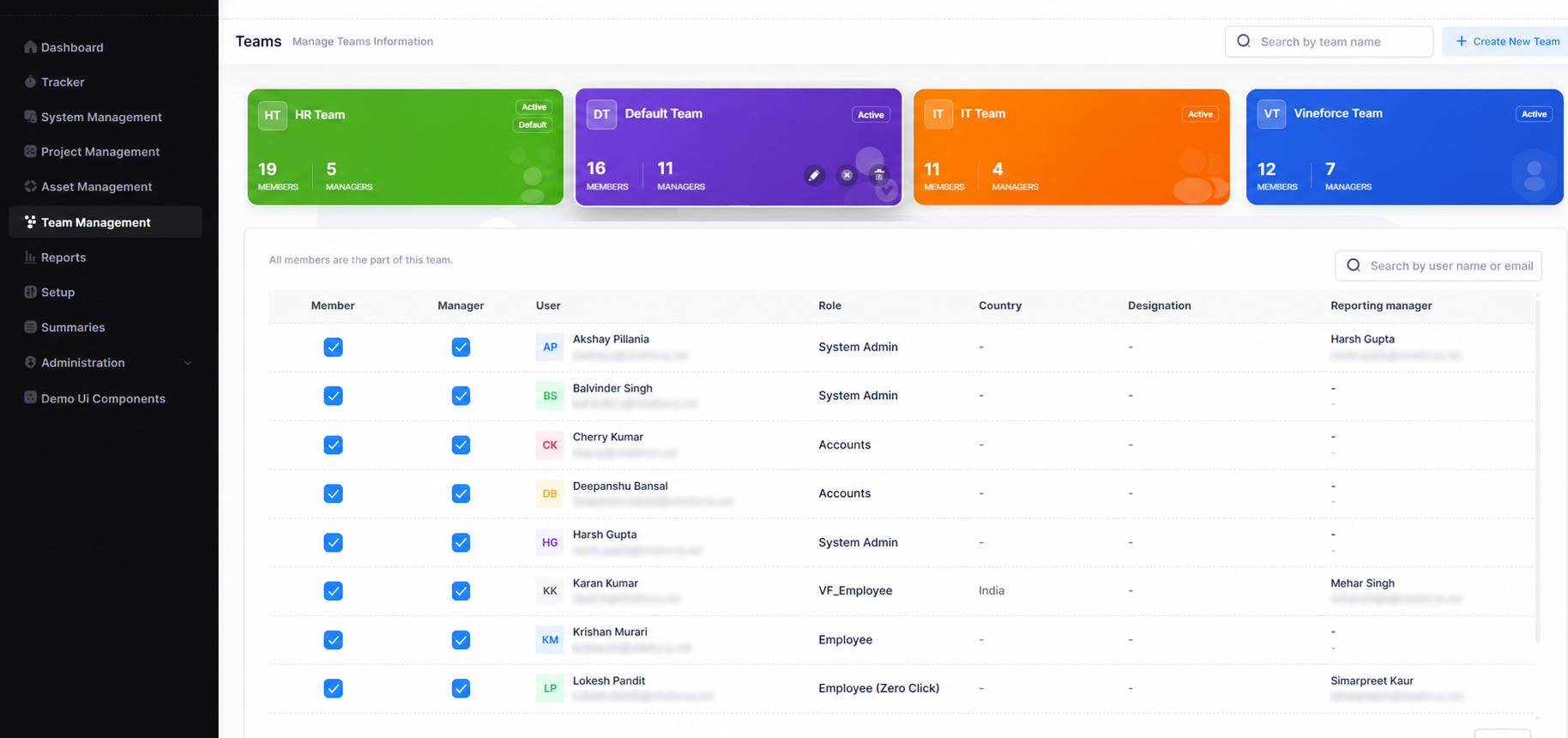Click the System Management sidebar icon

pos(30,117)
